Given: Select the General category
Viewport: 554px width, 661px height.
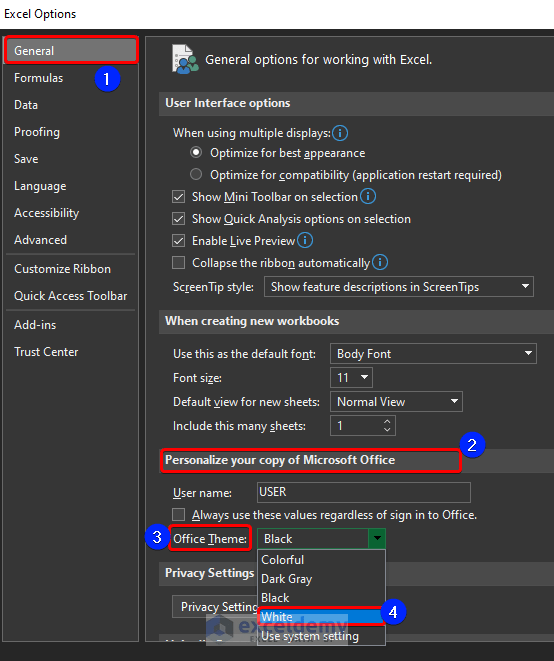Looking at the screenshot, I should click(x=71, y=51).
